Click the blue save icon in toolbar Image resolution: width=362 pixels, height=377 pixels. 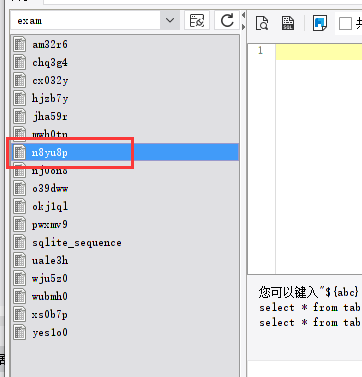[320, 23]
